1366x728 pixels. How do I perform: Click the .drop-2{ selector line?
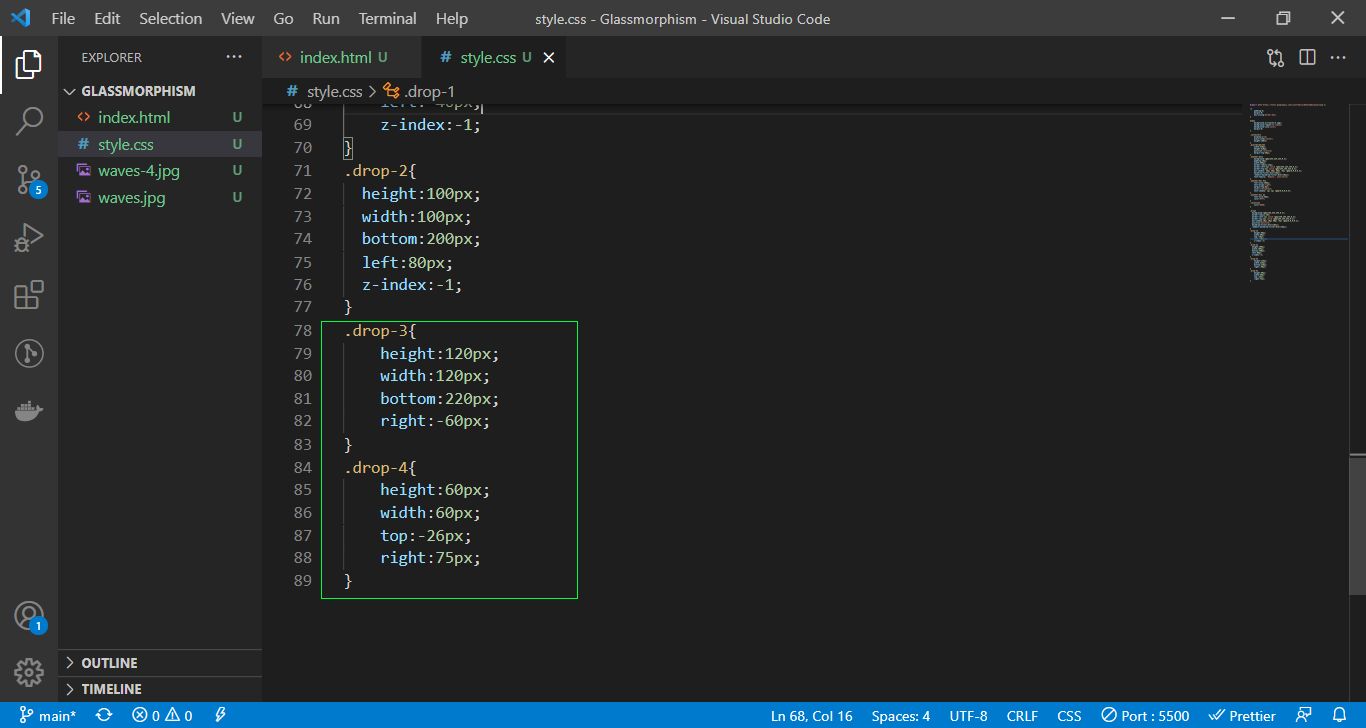[x=380, y=170]
